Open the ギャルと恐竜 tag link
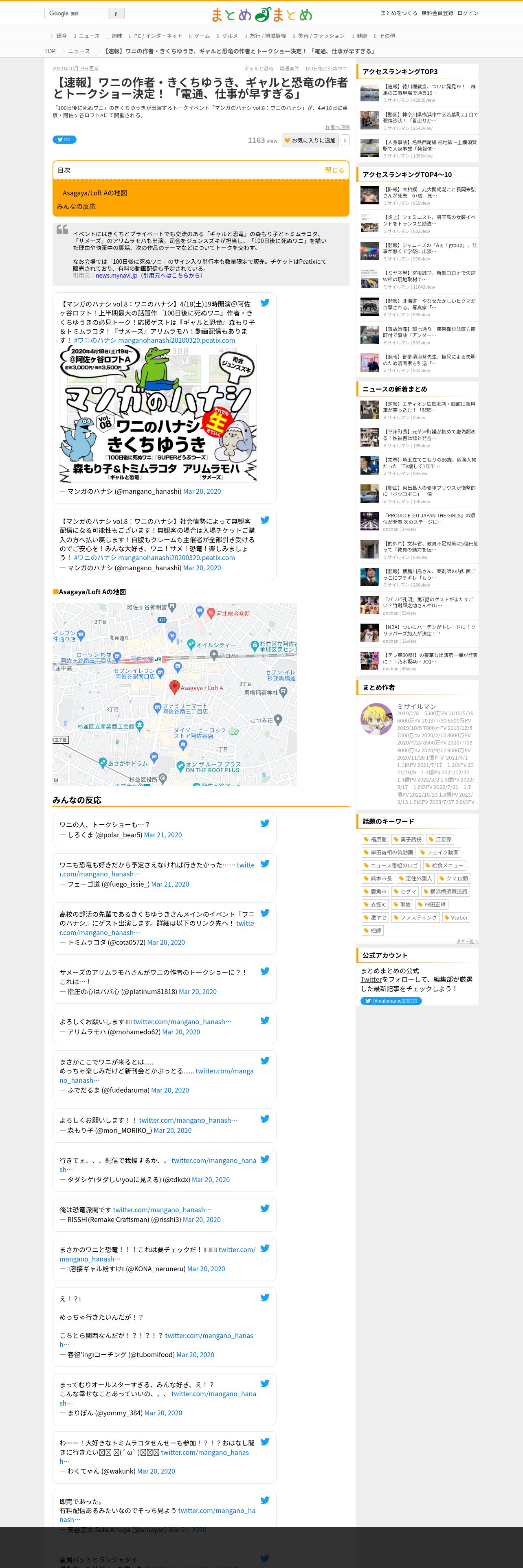523x1568 pixels. click(259, 69)
